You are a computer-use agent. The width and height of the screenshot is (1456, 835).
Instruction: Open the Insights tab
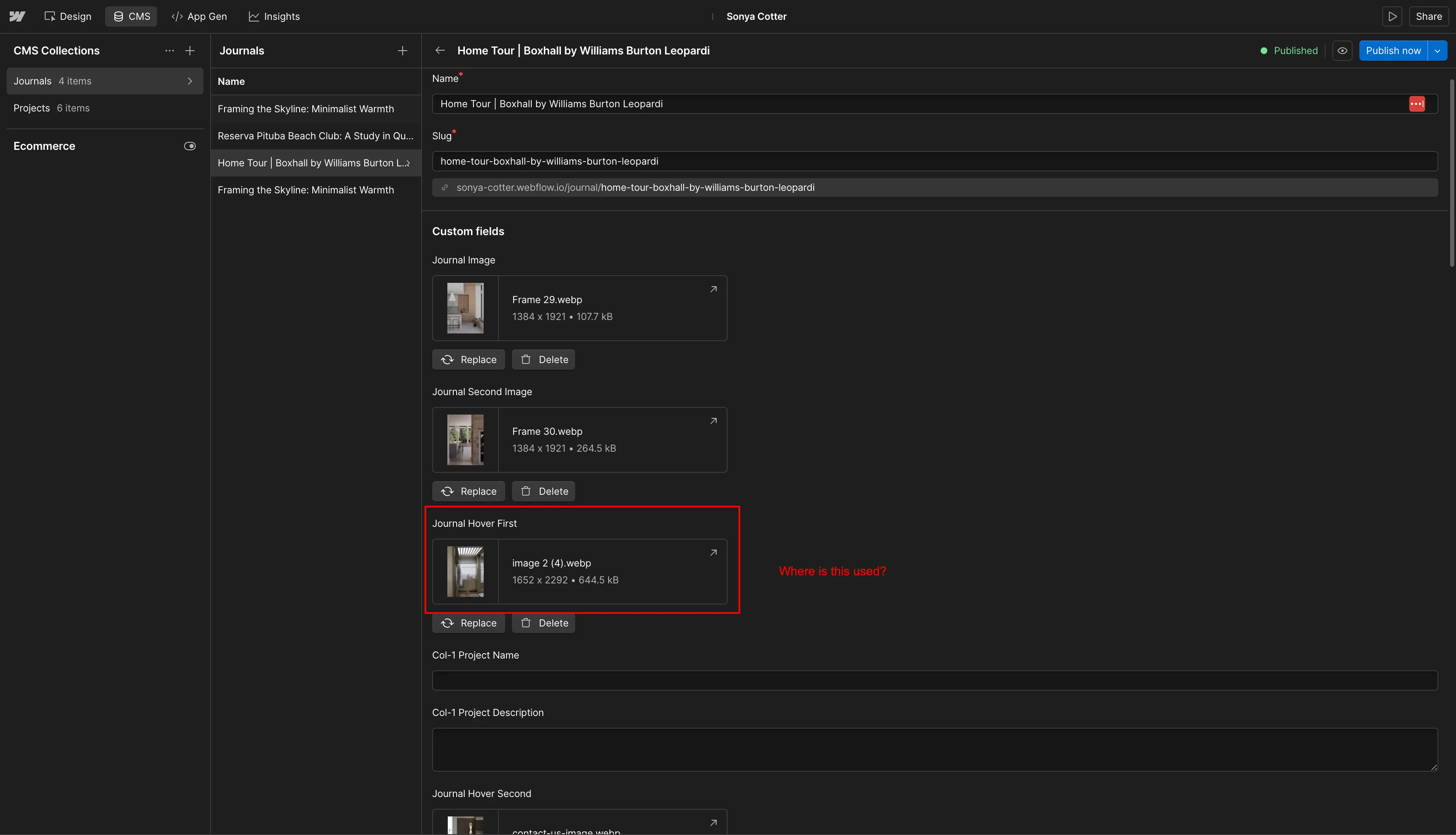point(274,16)
